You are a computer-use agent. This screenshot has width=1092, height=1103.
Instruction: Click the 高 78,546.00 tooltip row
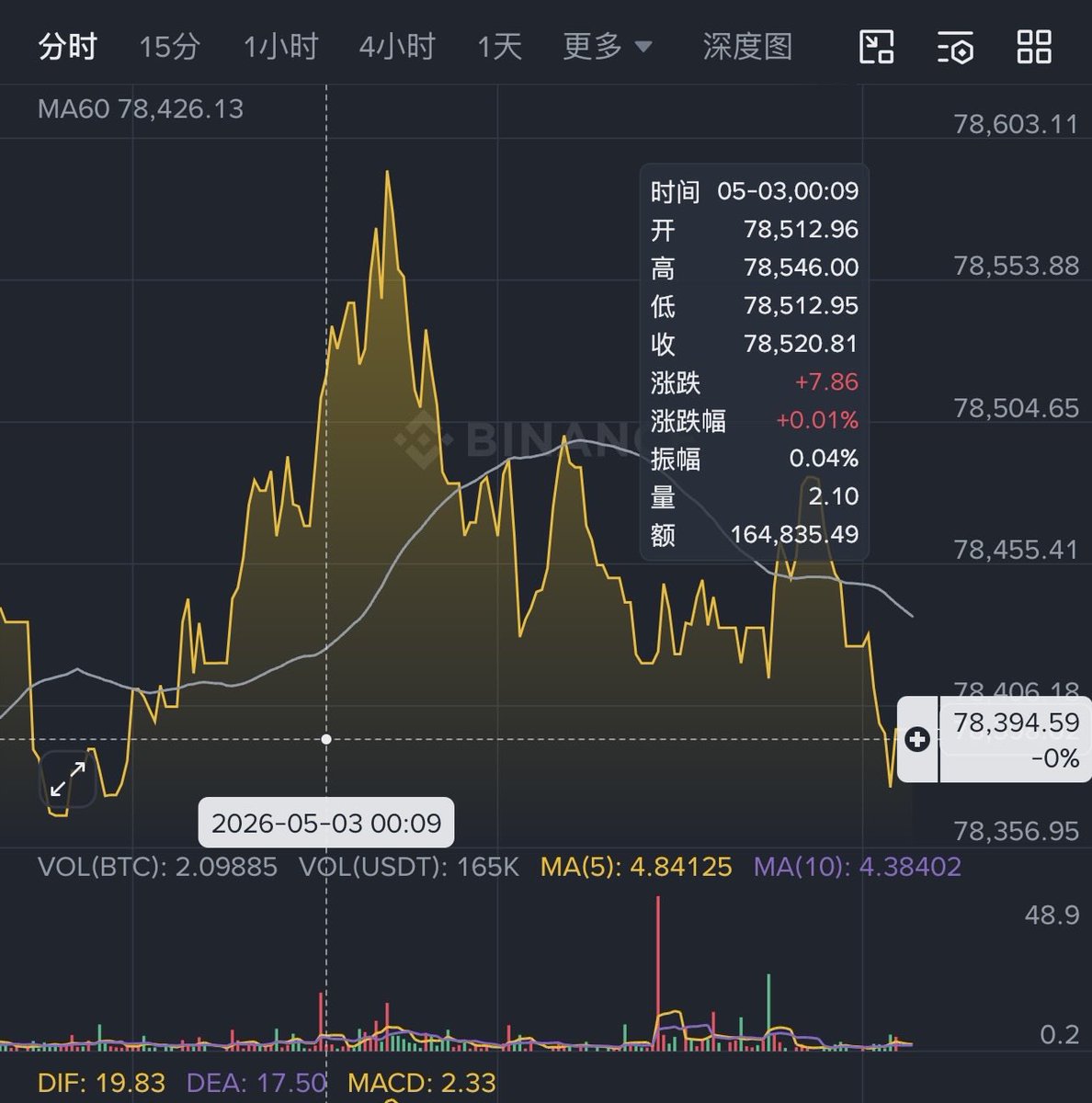(x=755, y=267)
